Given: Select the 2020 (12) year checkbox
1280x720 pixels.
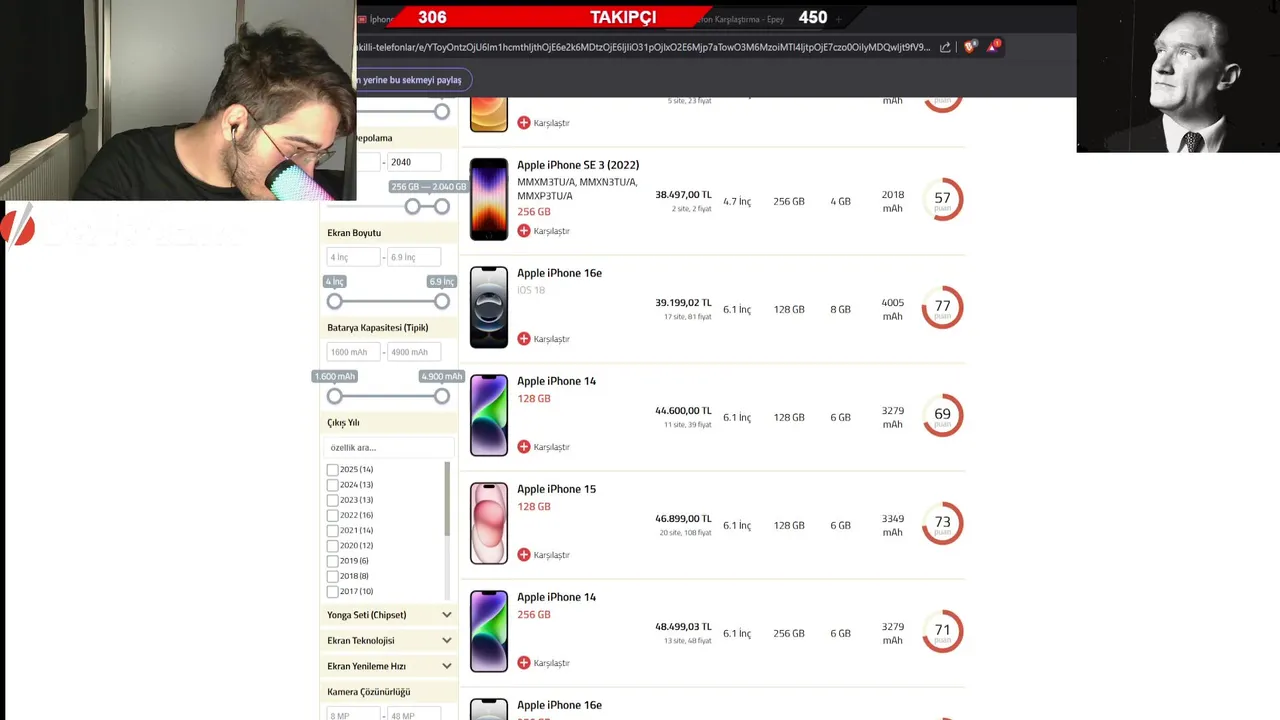Looking at the screenshot, I should (332, 546).
